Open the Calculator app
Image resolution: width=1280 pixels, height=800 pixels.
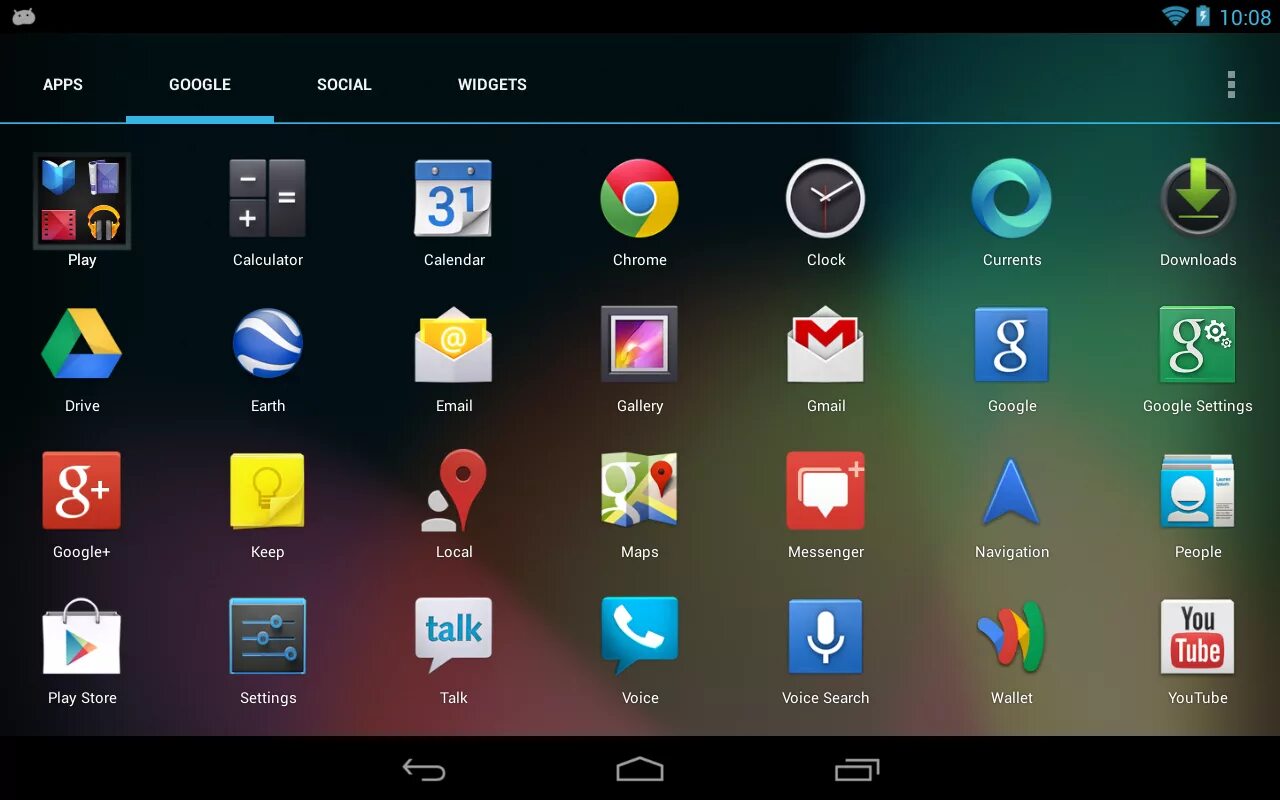click(x=268, y=199)
